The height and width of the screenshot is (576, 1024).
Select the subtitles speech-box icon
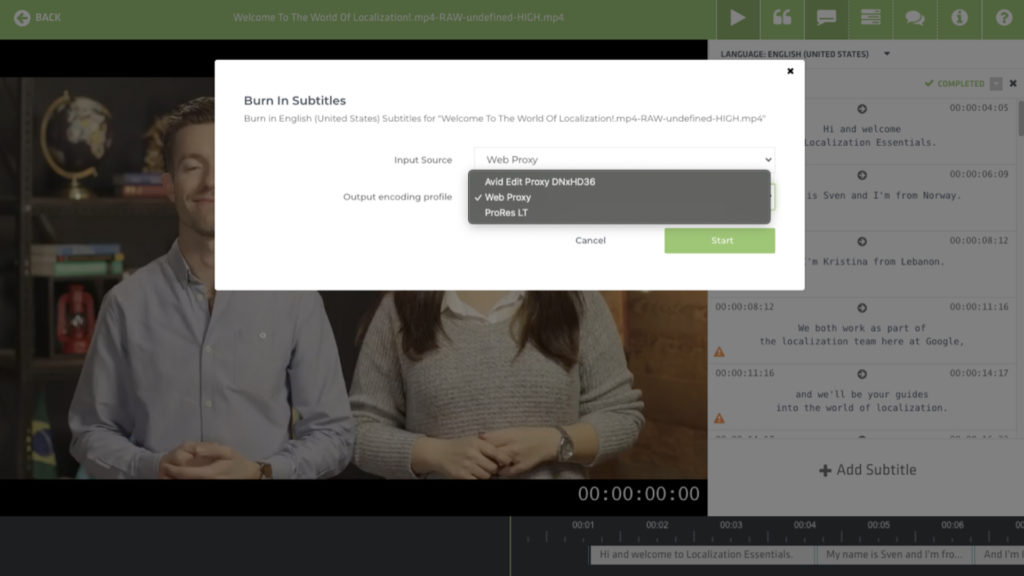[x=826, y=18]
